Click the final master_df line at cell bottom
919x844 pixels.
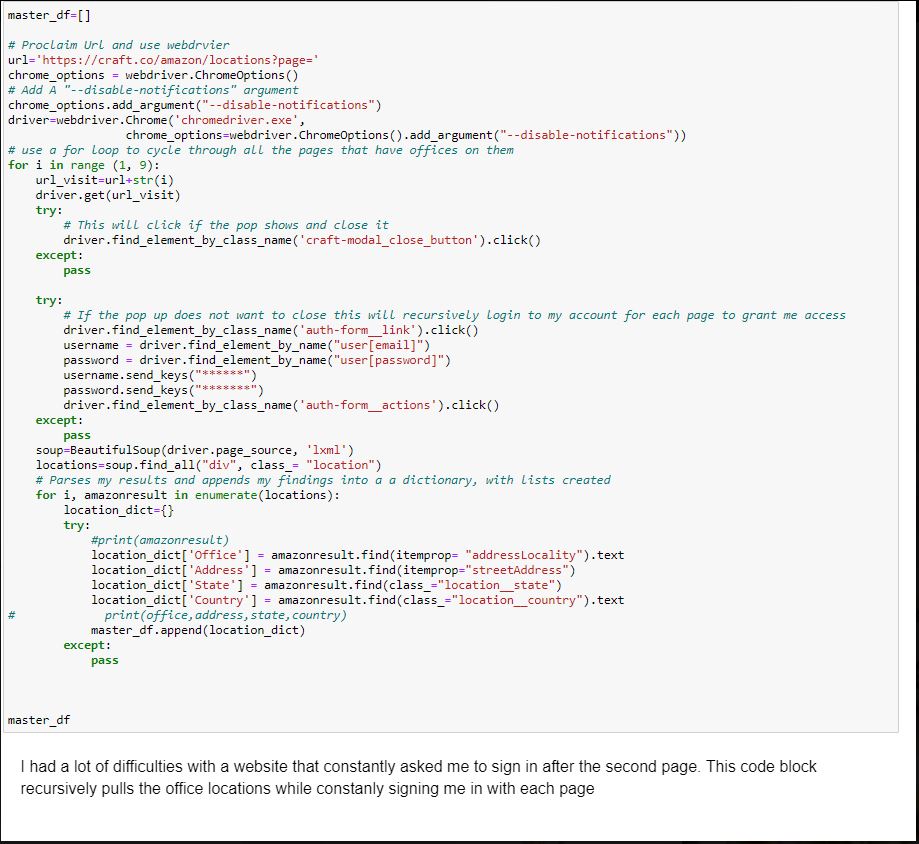[39, 720]
